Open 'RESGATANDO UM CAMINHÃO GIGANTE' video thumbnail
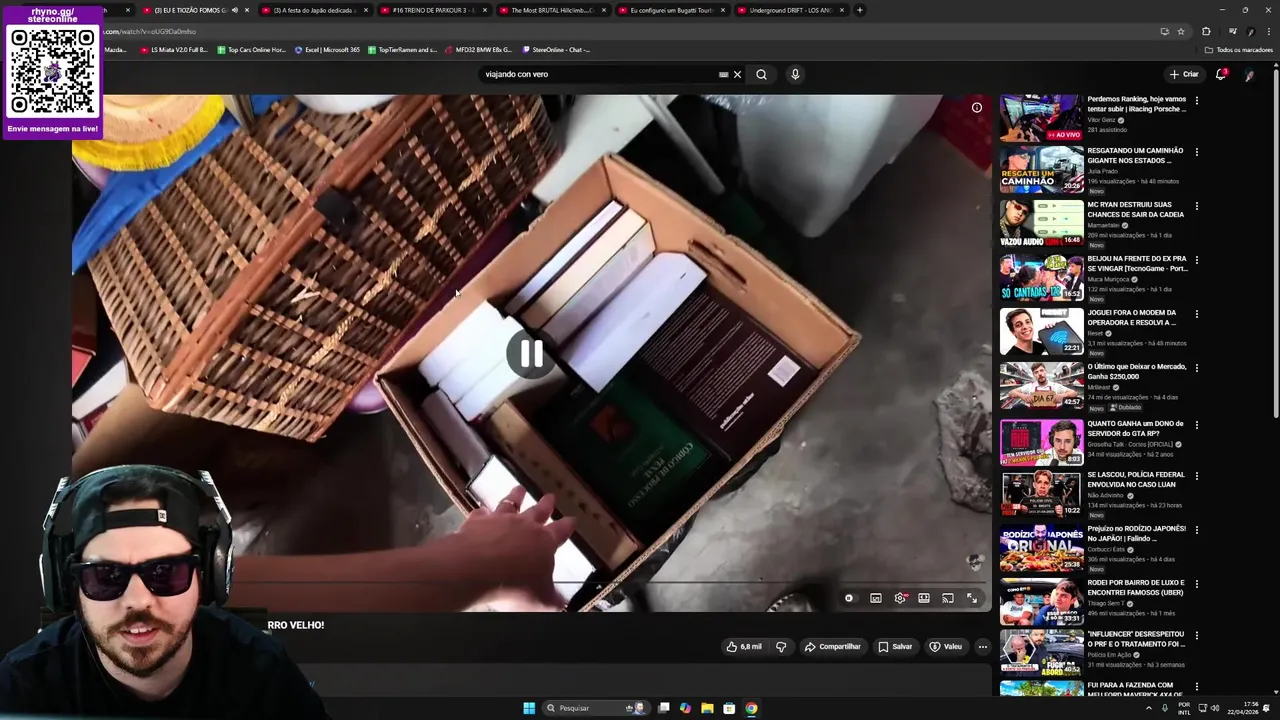This screenshot has width=1280, height=720. click(1041, 169)
